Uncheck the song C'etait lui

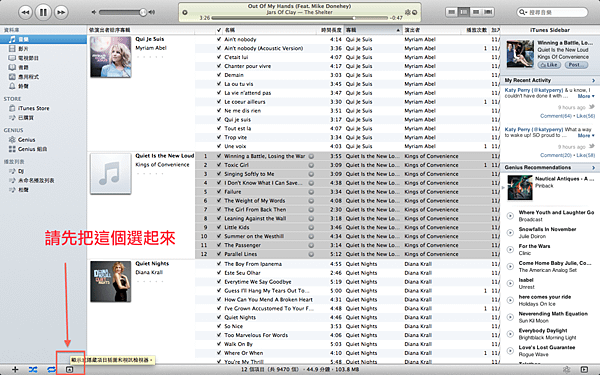[219, 57]
